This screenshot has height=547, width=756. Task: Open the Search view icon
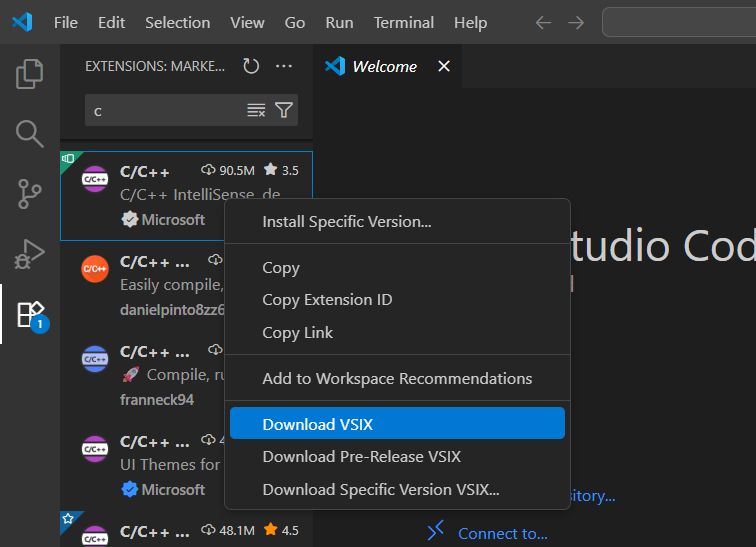pos(30,133)
